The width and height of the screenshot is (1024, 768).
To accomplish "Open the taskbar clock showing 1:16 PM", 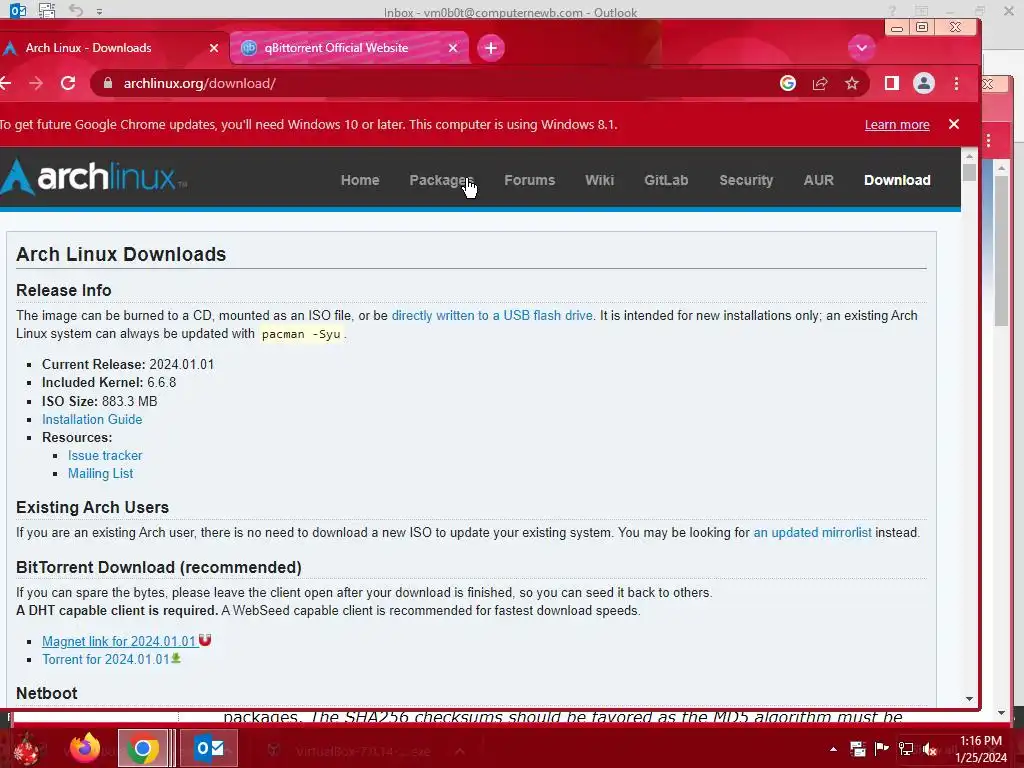I will pos(981,749).
